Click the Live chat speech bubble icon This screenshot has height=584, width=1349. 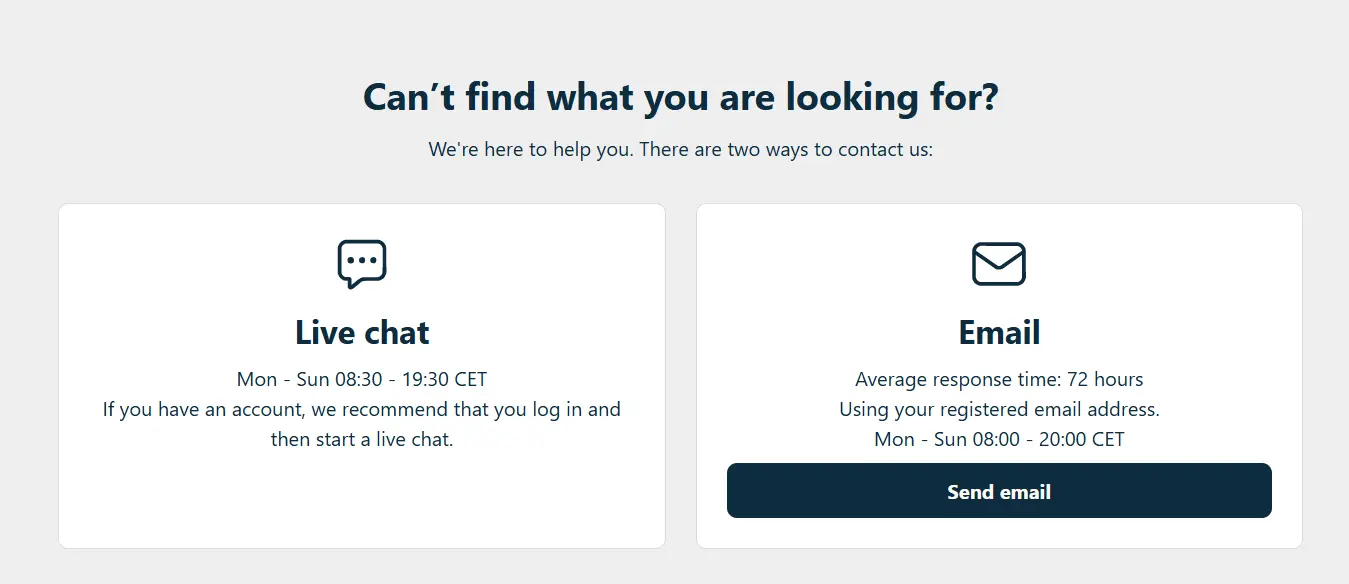pos(361,264)
